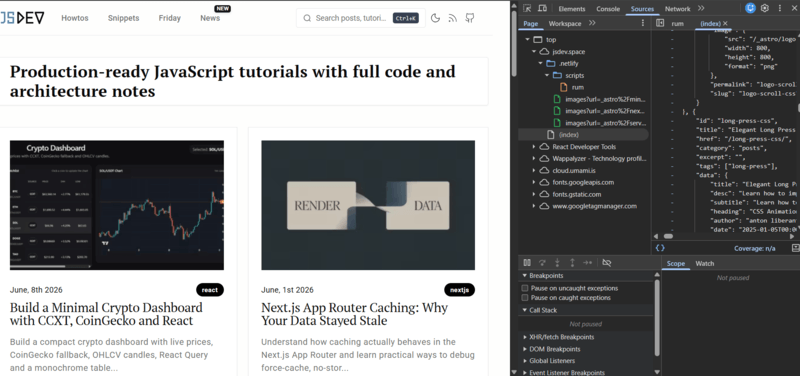Open DevTools settings gear
This screenshot has width=800, height=376.
765,8
